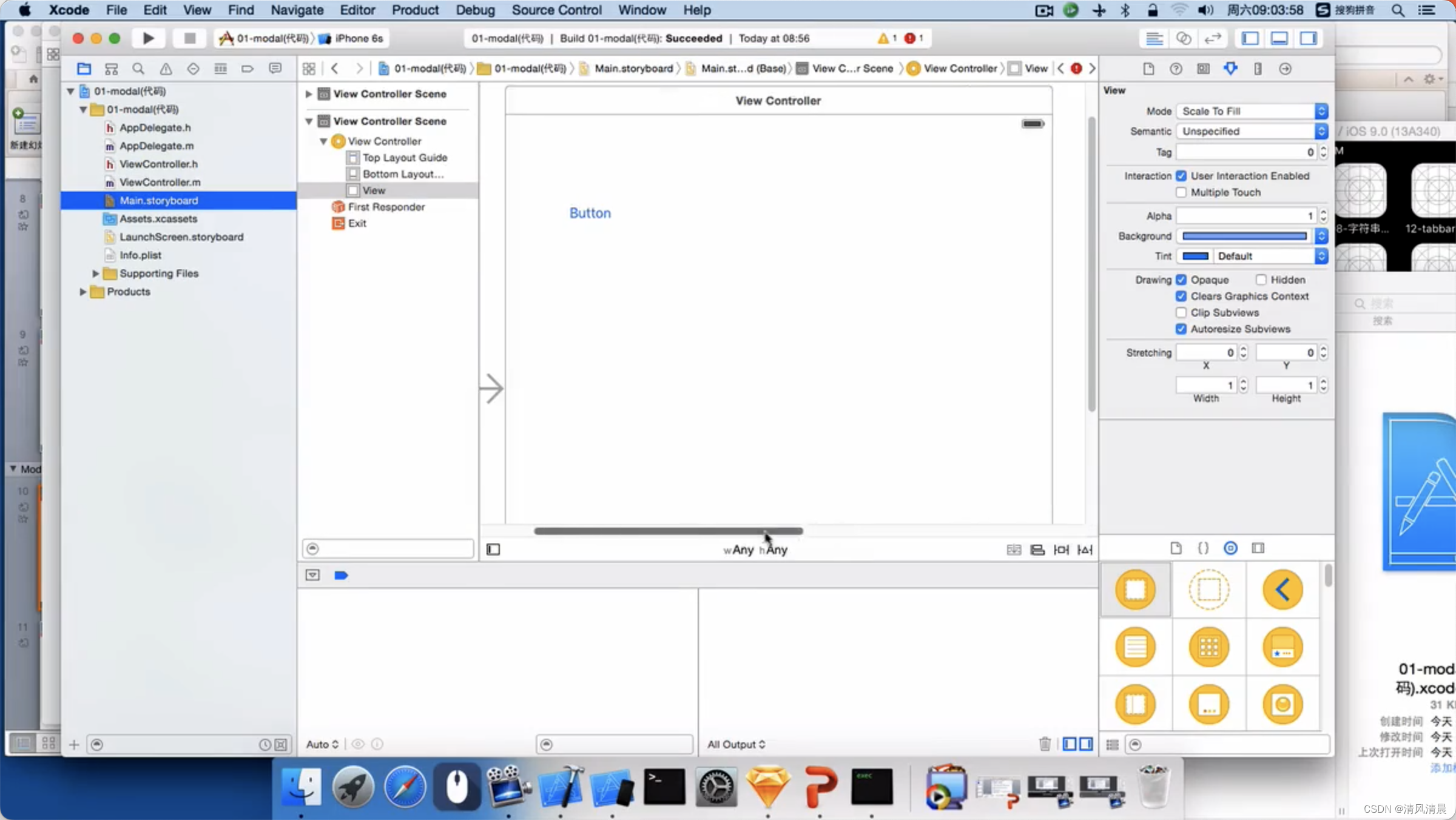This screenshot has width=1456, height=820.
Task: Toggle the document outline visibility
Action: 493,549
